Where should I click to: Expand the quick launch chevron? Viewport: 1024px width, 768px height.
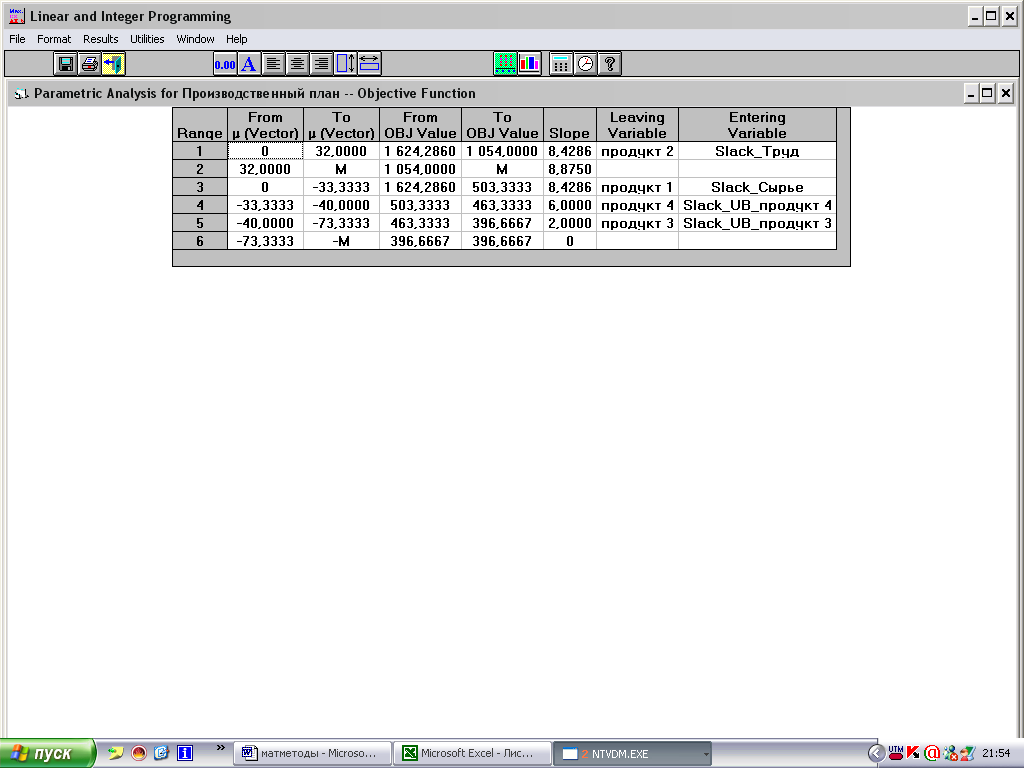[x=221, y=748]
